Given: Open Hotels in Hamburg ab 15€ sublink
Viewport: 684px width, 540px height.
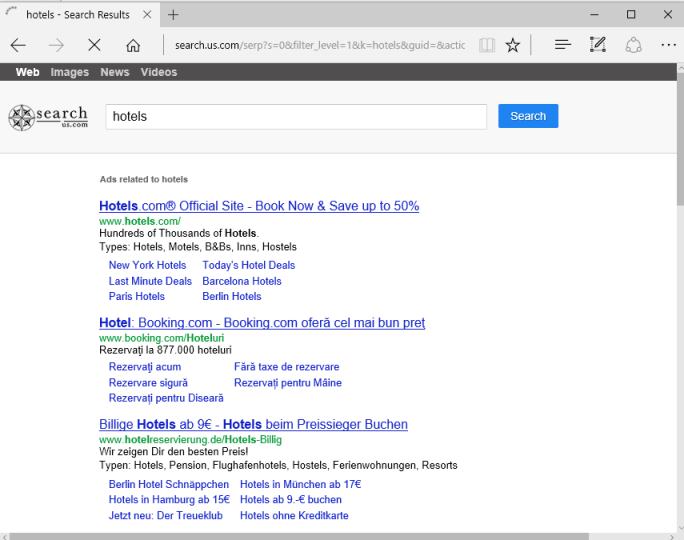Looking at the screenshot, I should click(x=169, y=500).
